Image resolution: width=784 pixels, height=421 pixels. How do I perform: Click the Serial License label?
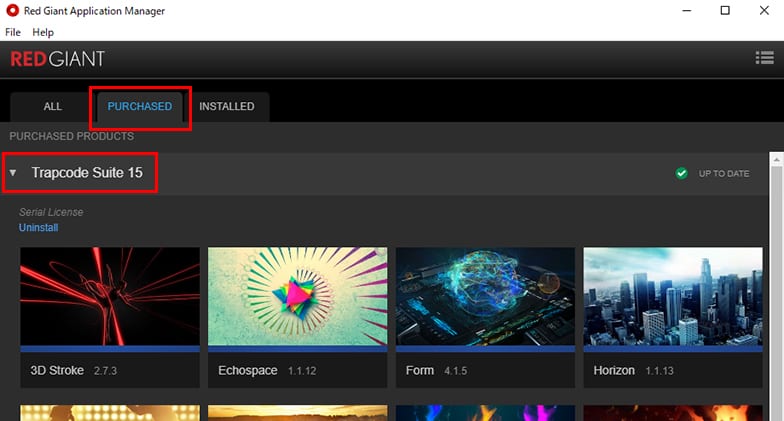51,212
